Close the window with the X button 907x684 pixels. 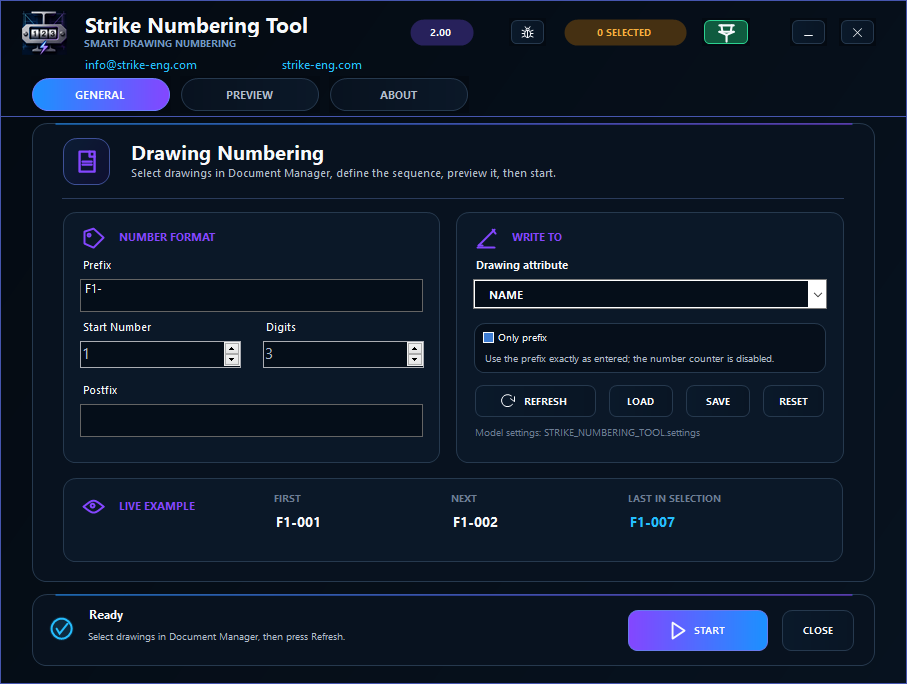pyautogui.click(x=857, y=32)
